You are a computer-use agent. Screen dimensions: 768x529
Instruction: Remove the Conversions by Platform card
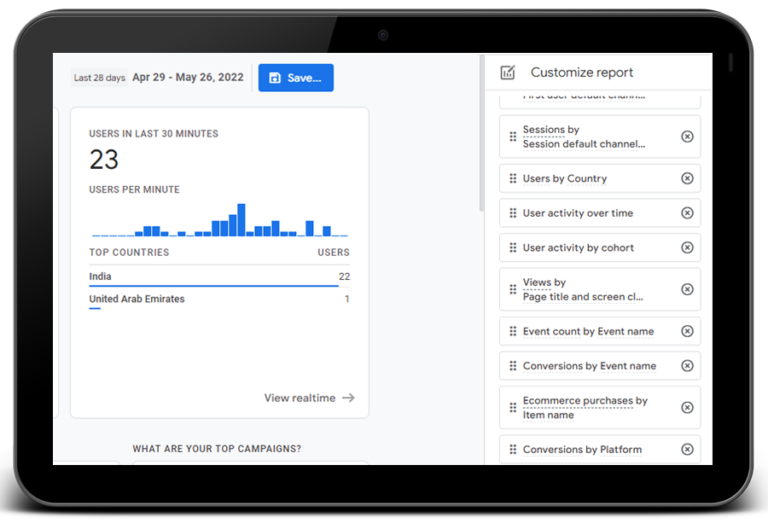coord(687,449)
